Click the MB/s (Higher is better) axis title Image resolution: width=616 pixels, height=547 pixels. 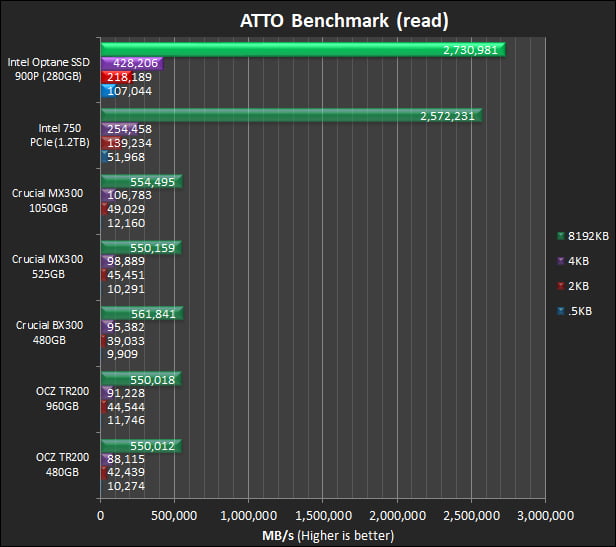[328, 536]
